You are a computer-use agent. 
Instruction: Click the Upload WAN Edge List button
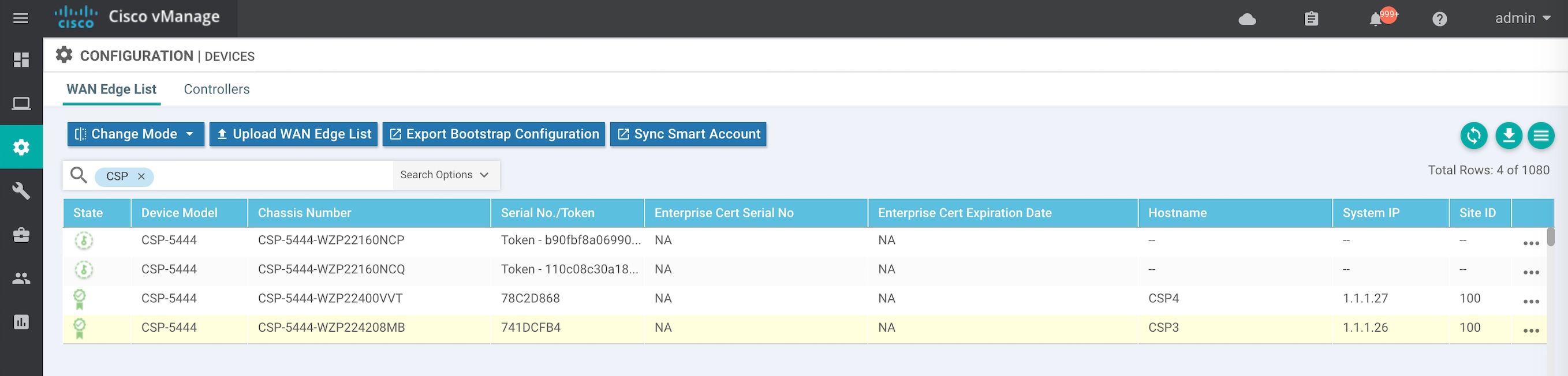pyautogui.click(x=293, y=134)
